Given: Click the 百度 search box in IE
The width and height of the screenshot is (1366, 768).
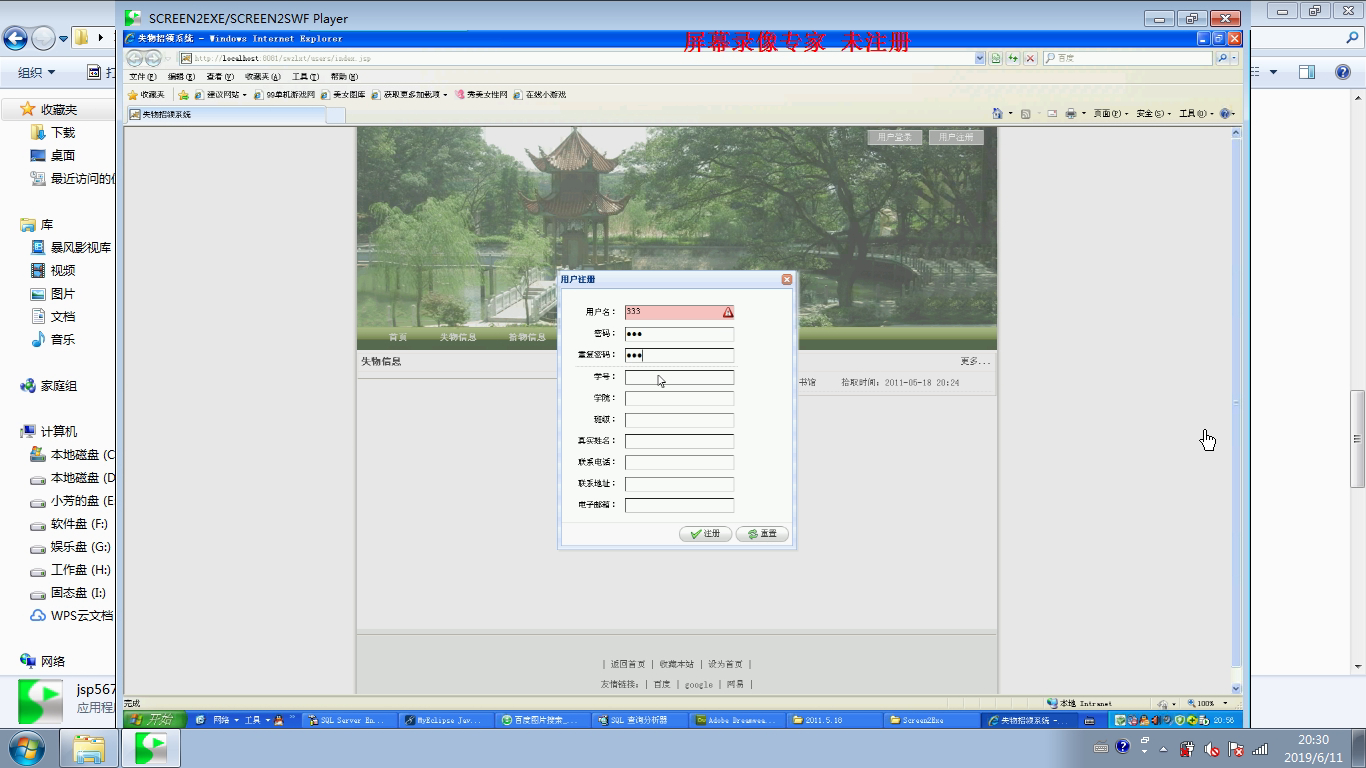Looking at the screenshot, I should (x=1127, y=58).
